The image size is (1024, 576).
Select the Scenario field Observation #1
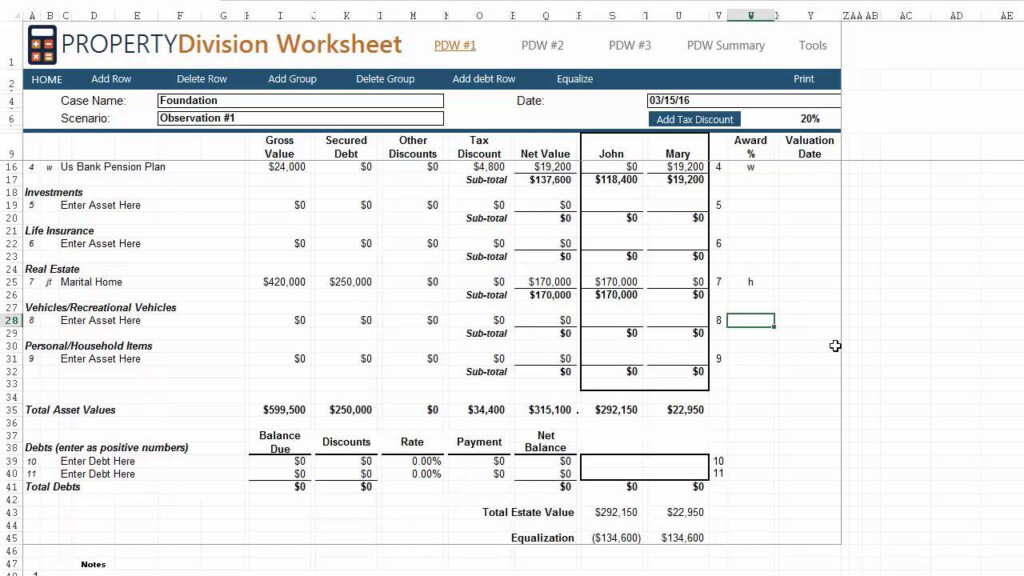pos(300,118)
